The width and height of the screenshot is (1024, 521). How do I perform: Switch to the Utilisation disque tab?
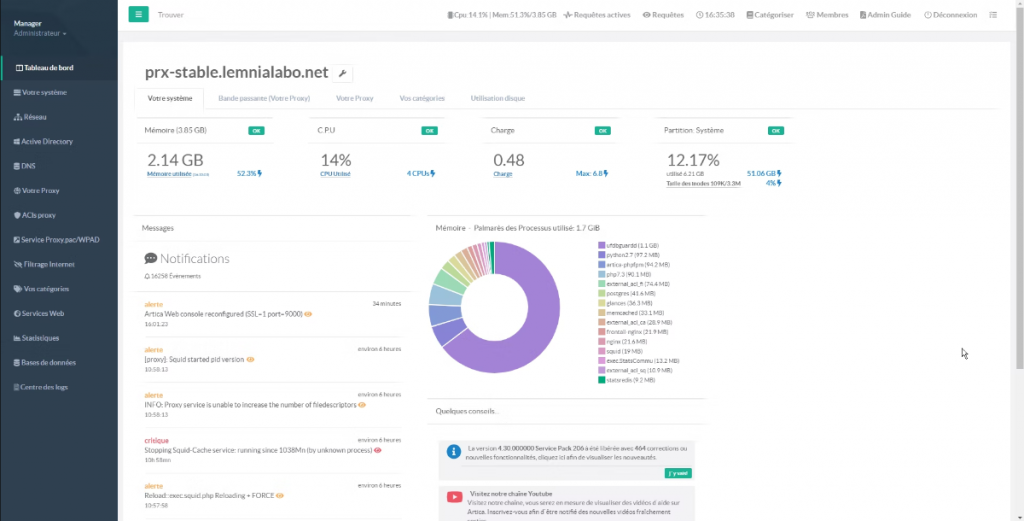pyautogui.click(x=497, y=98)
